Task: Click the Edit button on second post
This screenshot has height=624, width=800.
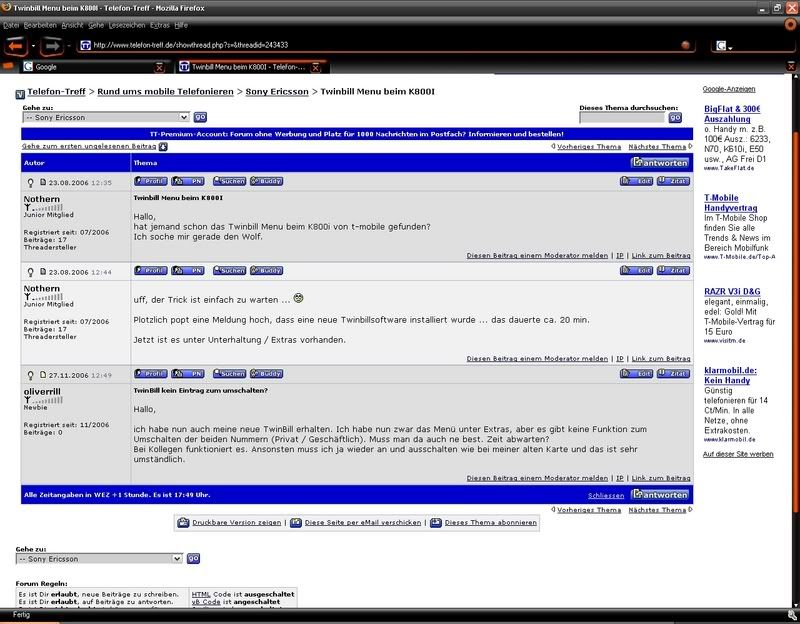Action: (636, 270)
